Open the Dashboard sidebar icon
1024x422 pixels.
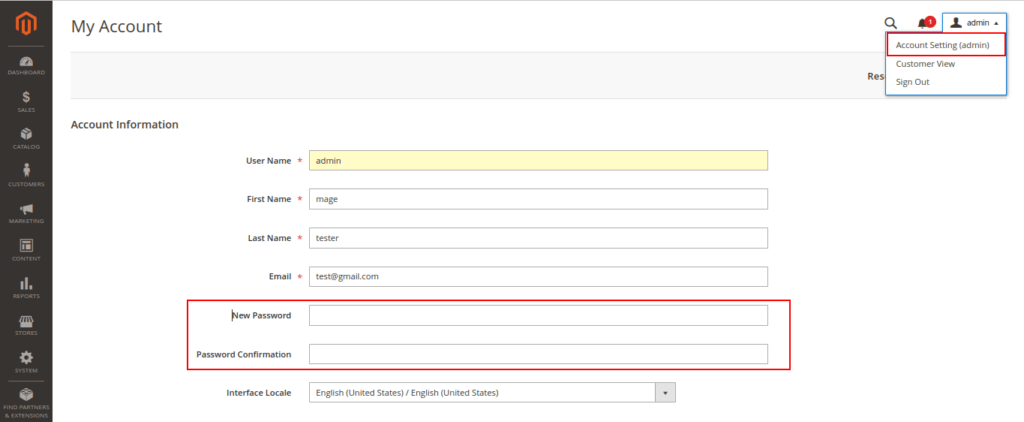click(26, 65)
